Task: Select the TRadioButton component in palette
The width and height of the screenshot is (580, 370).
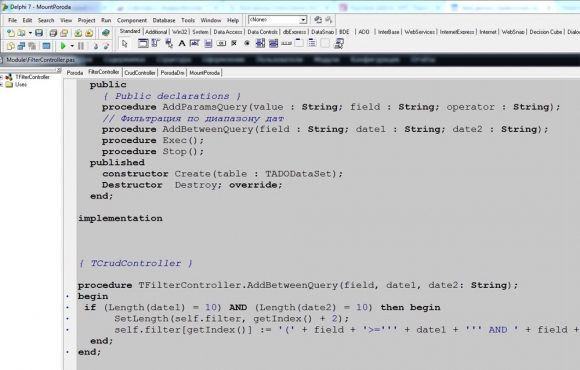Action: tap(247, 43)
